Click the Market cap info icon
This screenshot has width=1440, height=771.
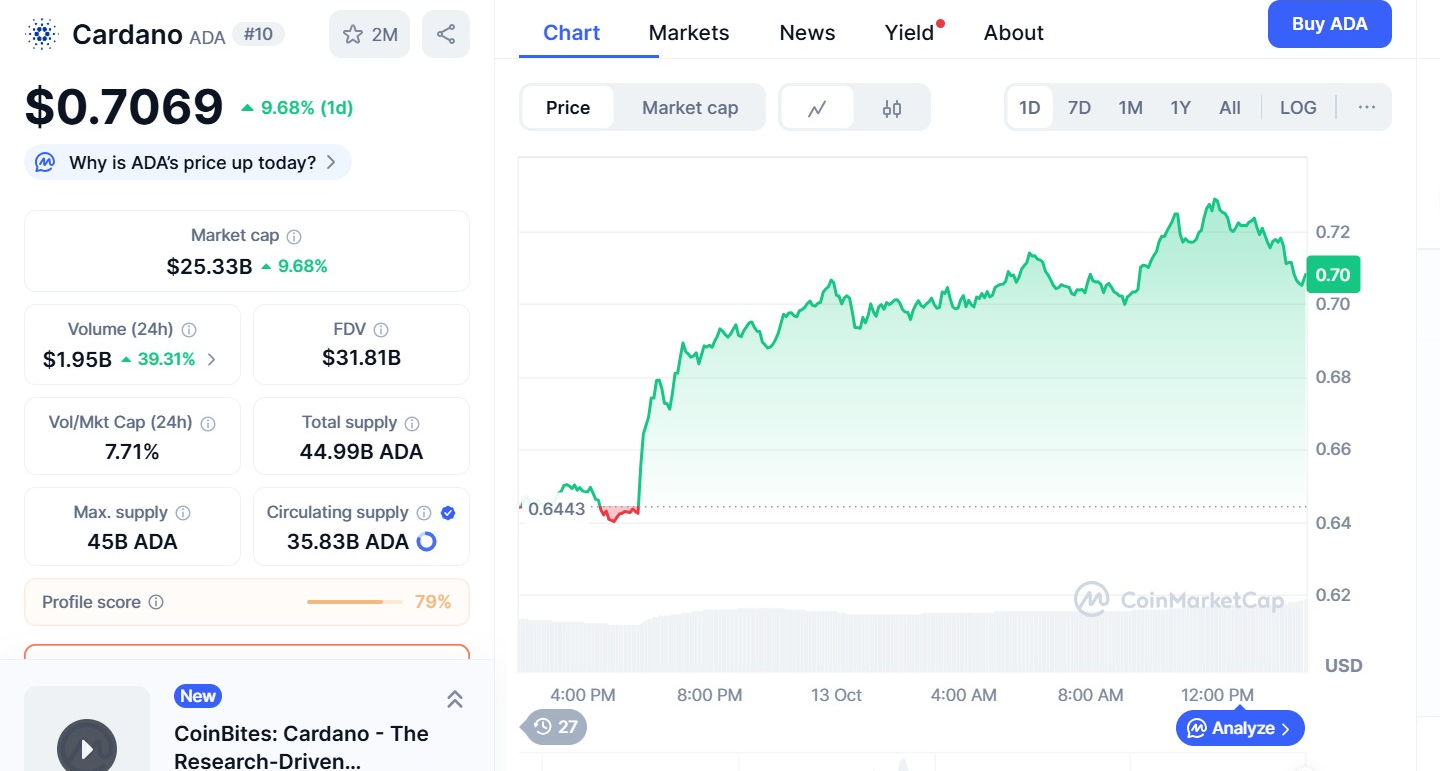pyautogui.click(x=294, y=237)
